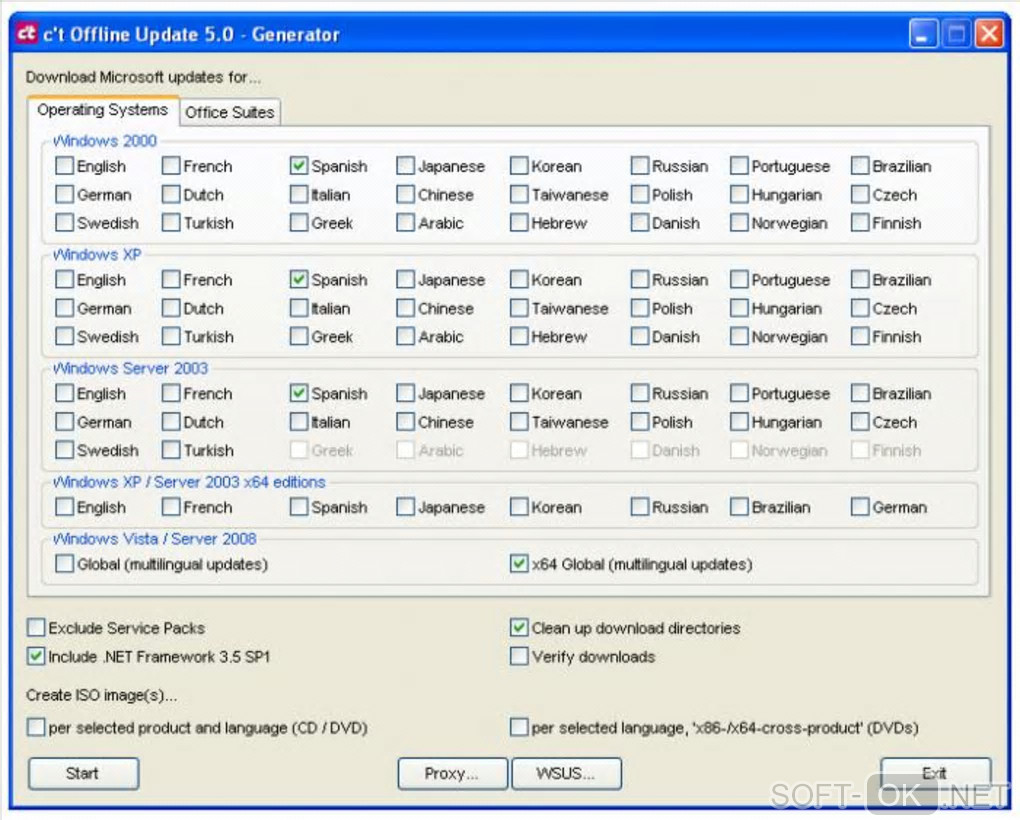
Task: Check Taiwanese under Windows Server 2003
Action: click(x=519, y=422)
